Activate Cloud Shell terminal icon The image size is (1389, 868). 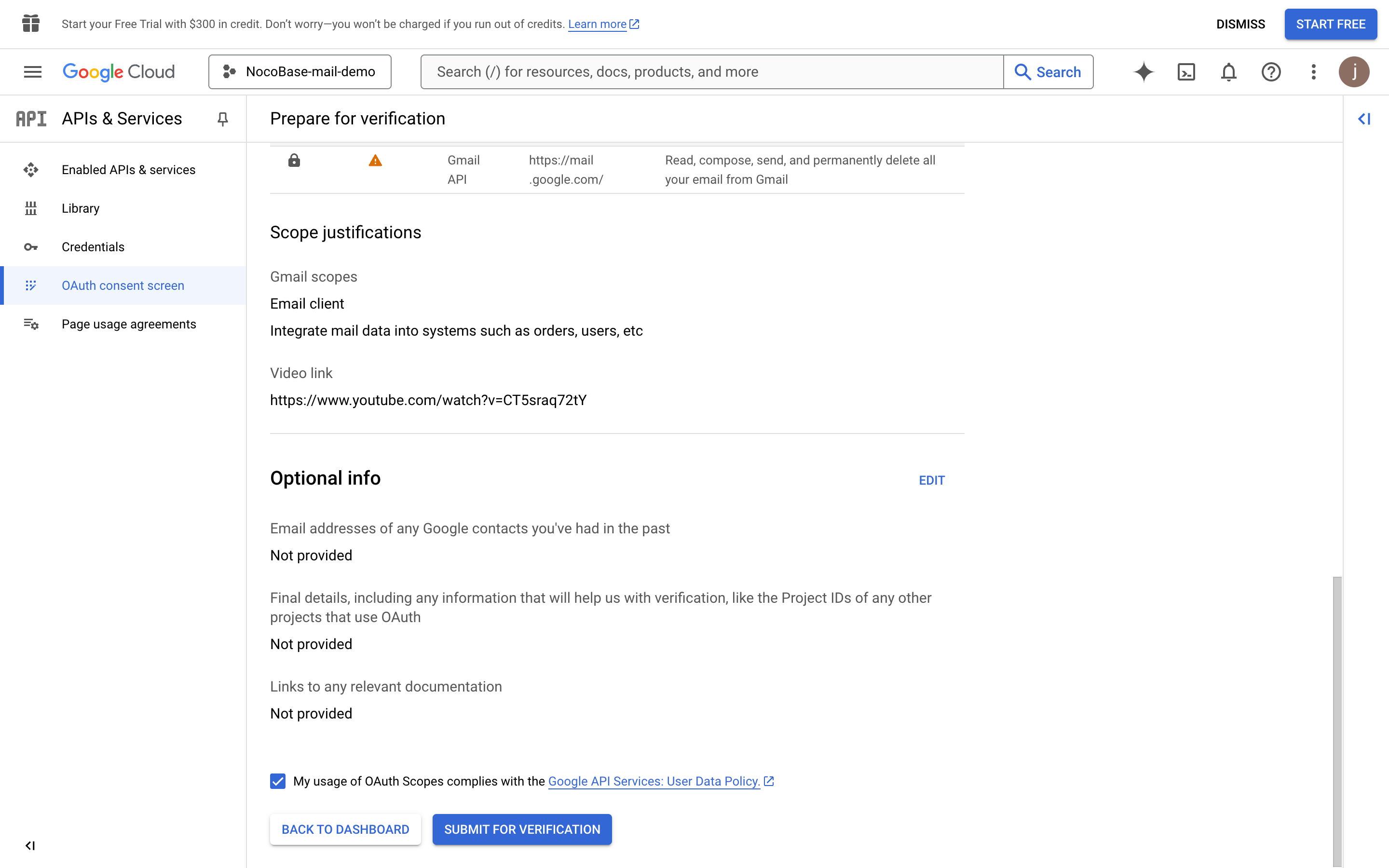[1186, 72]
